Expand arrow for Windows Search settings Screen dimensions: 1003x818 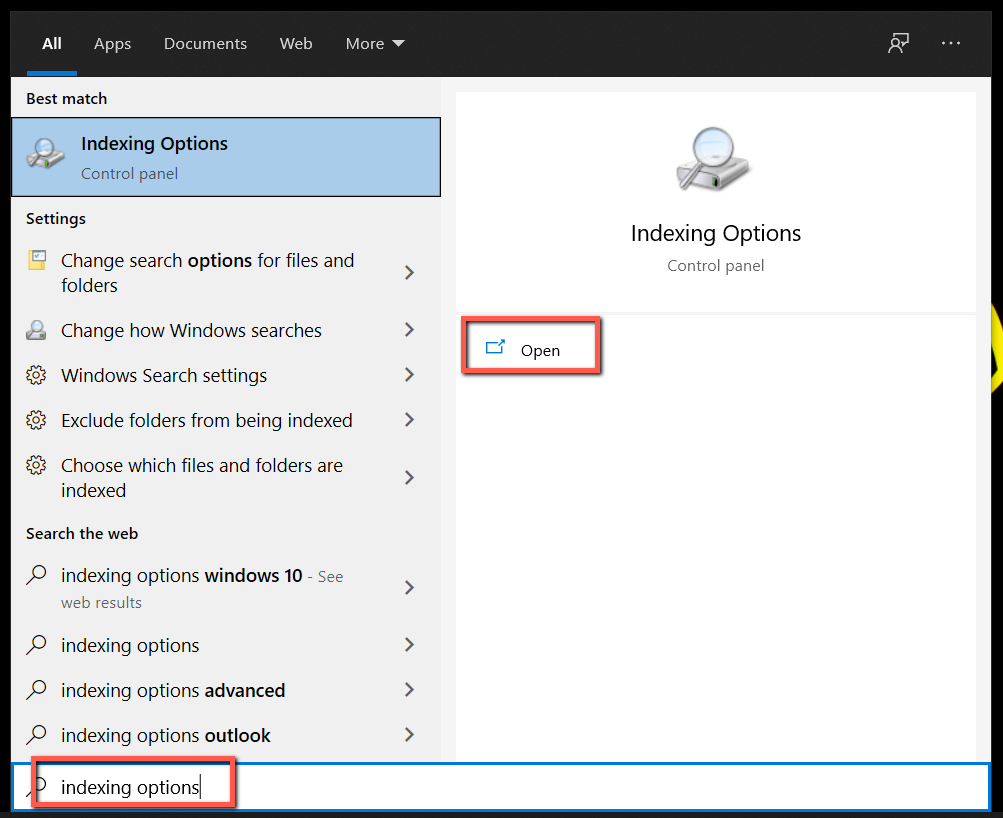409,375
